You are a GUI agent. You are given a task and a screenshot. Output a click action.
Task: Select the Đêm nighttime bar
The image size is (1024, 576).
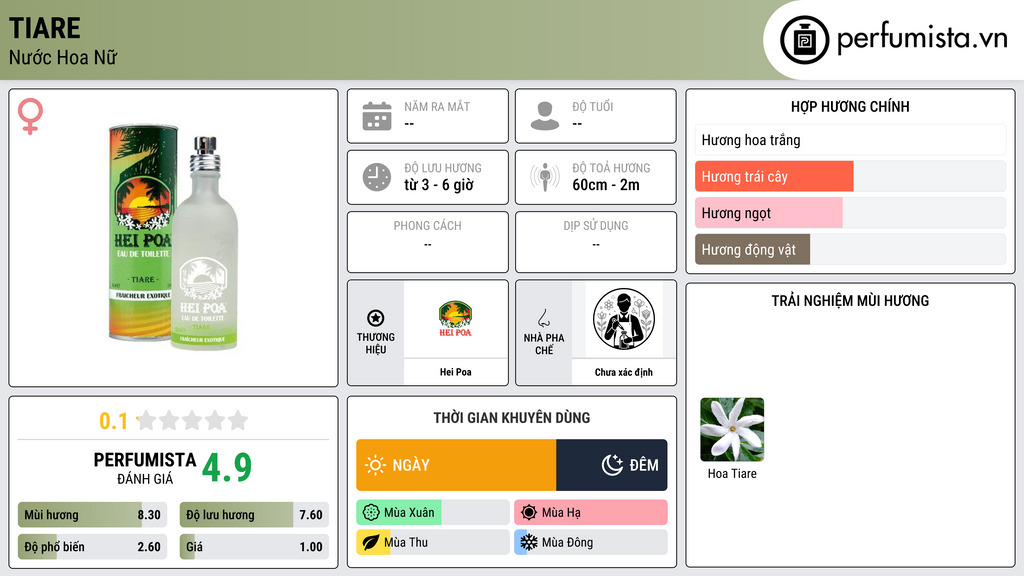612,465
